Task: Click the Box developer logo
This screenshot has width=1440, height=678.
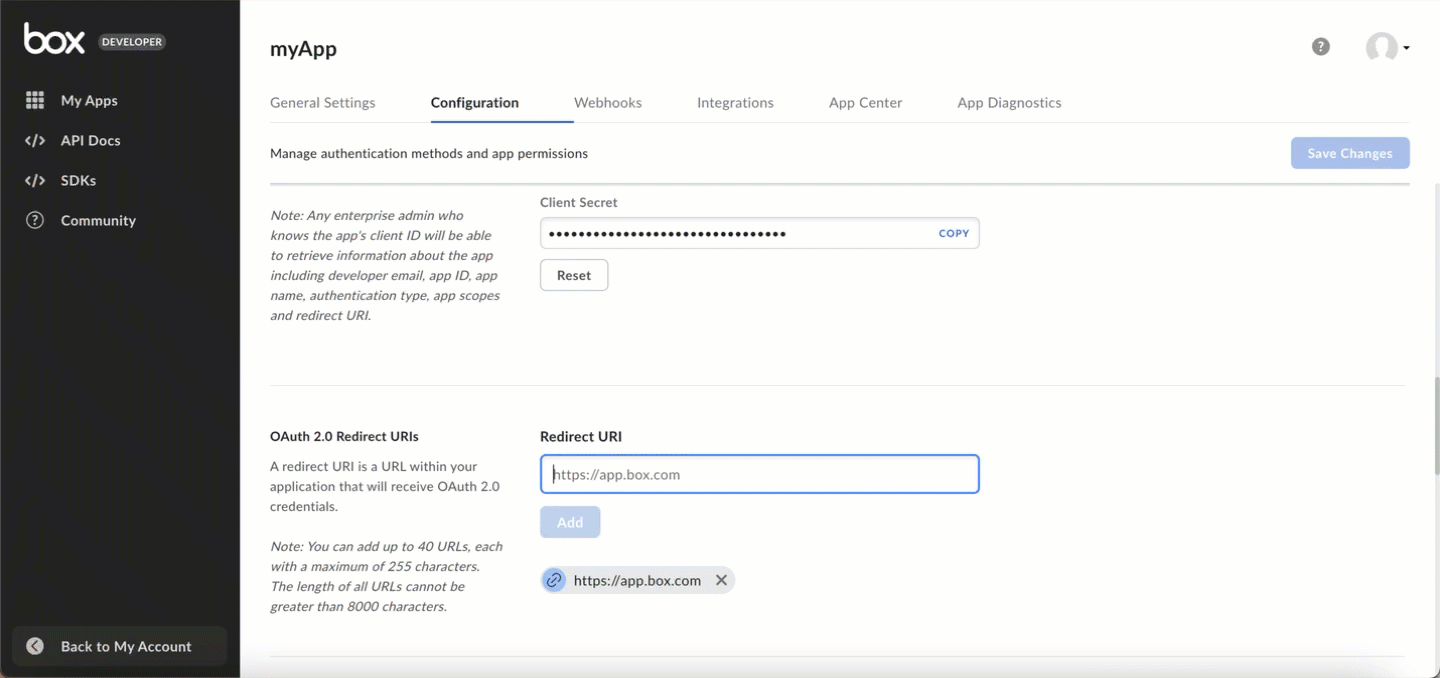Action: click(x=95, y=40)
